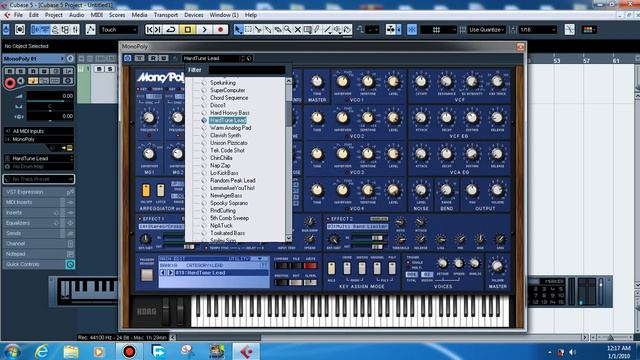The width and height of the screenshot is (640, 360).
Task: Open the Quick Controls inspector section
Action: tap(39, 264)
